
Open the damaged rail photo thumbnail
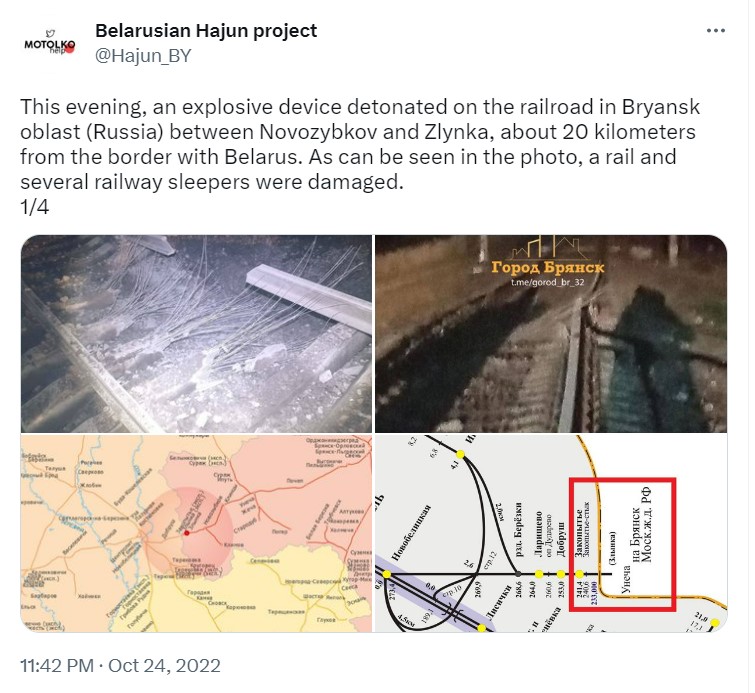pos(196,334)
